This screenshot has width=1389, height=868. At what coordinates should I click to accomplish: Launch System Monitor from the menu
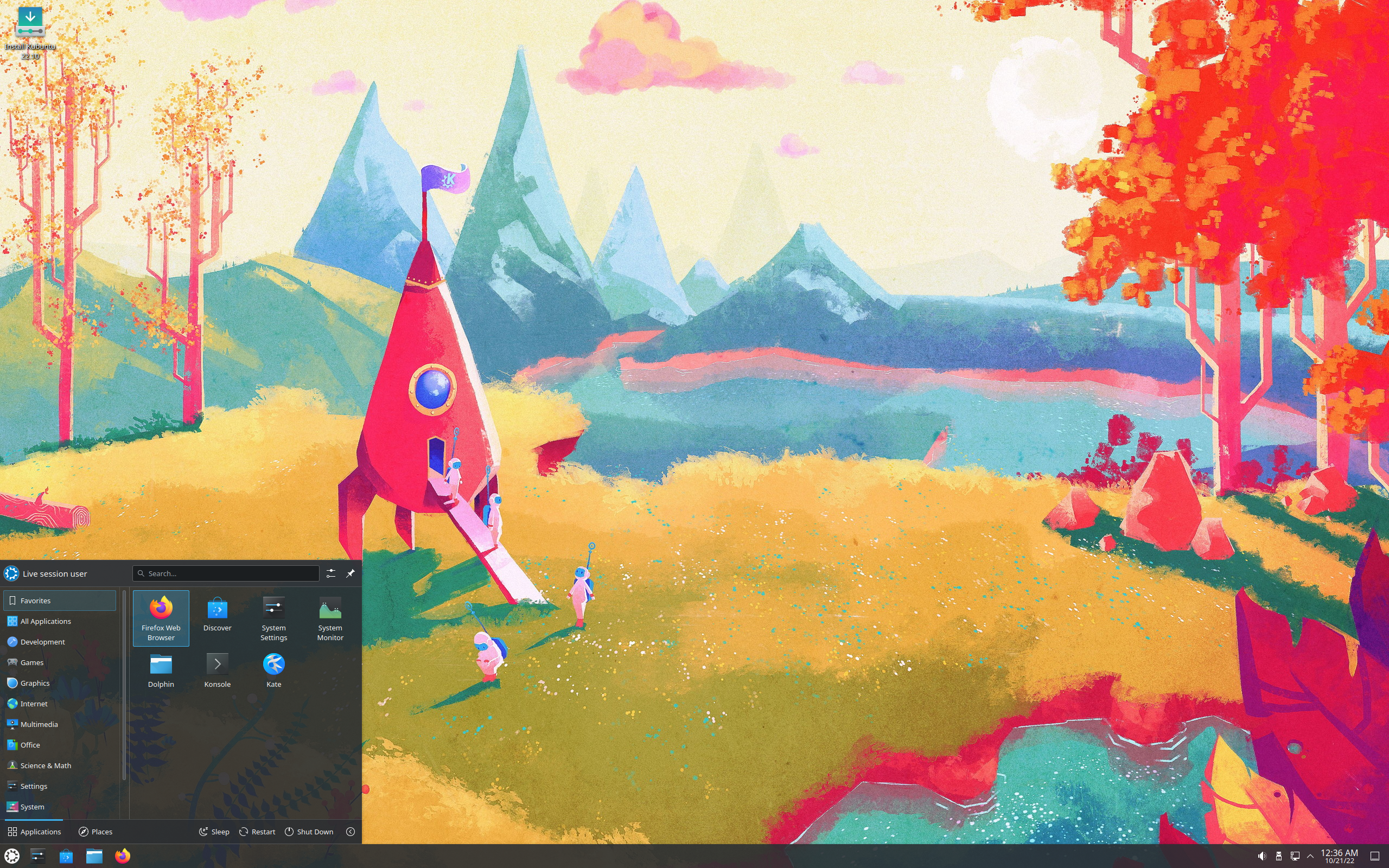click(x=330, y=618)
